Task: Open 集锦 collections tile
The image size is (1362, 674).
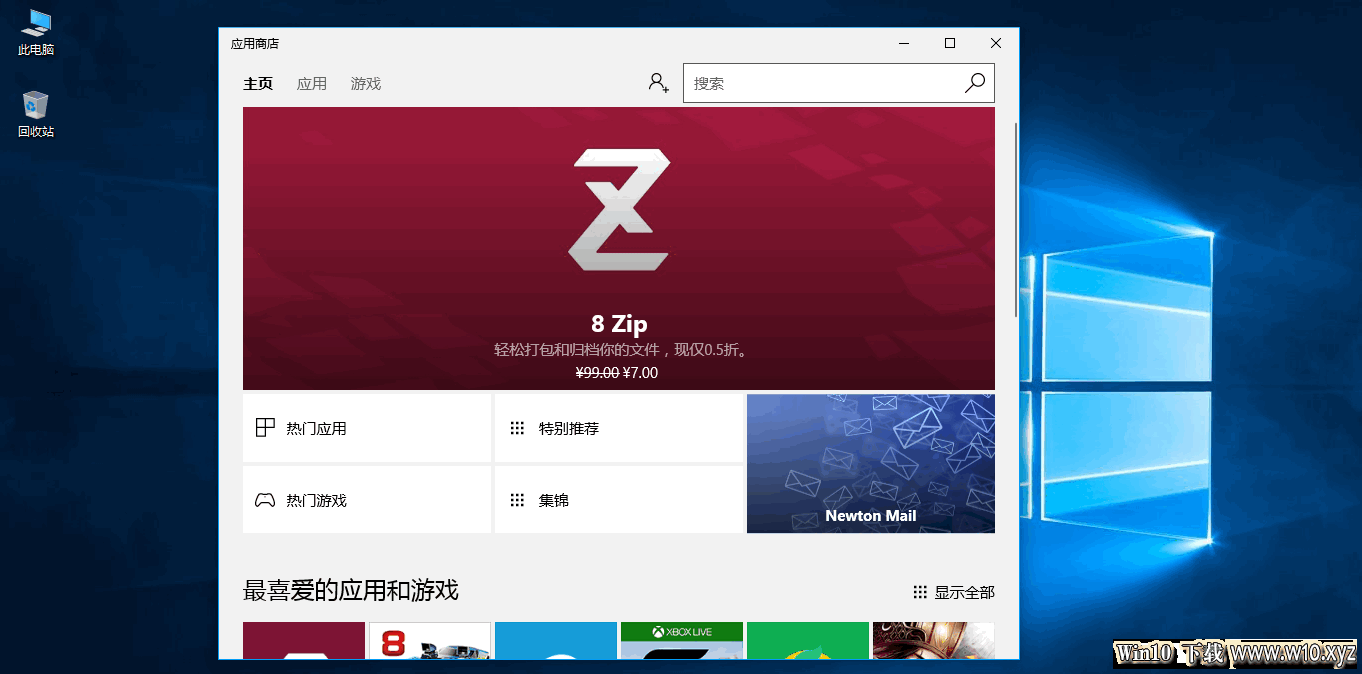Action: (619, 500)
